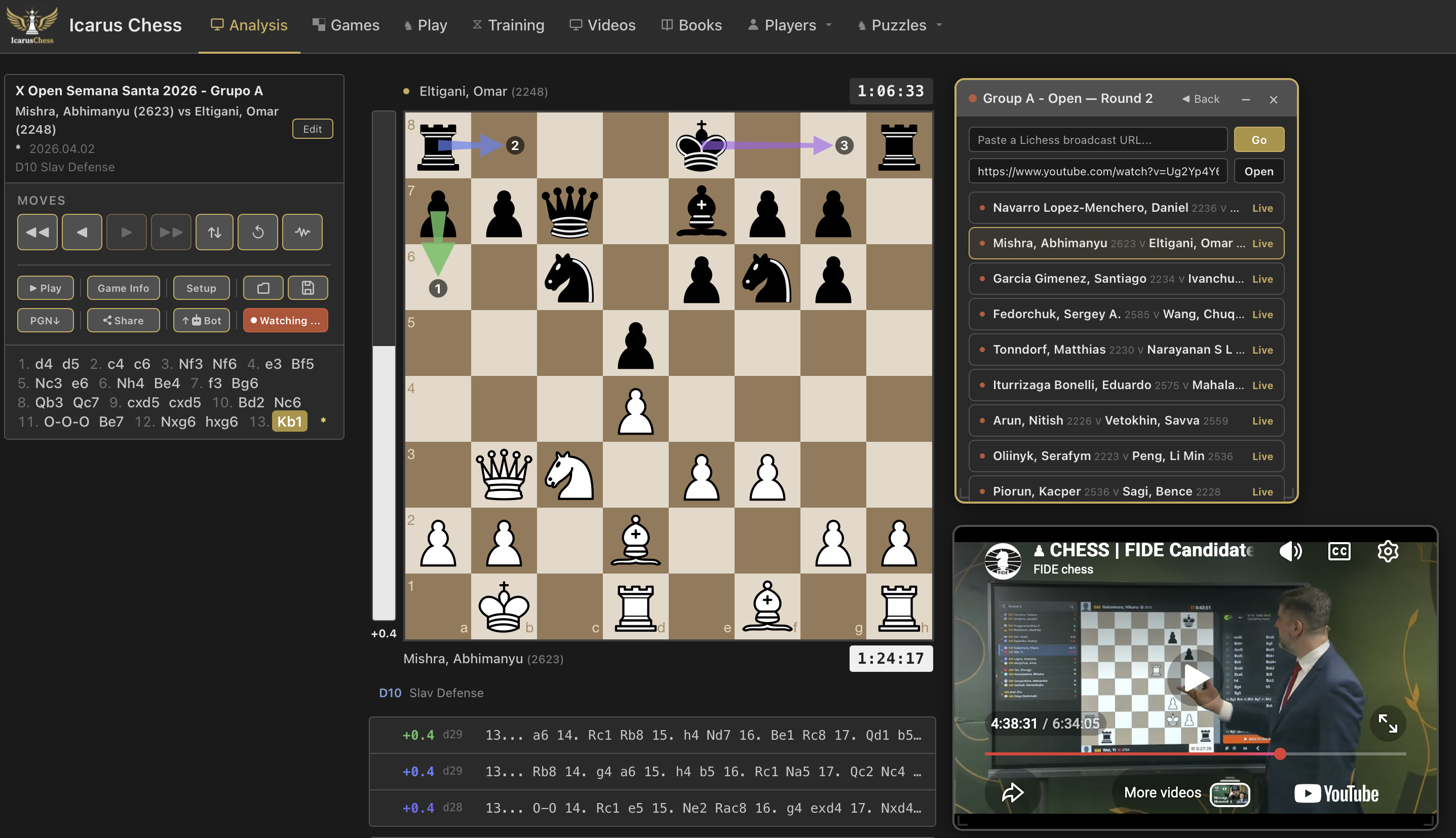Screen dimensions: 1456x838
Task: Toggle the Watching status button
Action: [x=285, y=320]
